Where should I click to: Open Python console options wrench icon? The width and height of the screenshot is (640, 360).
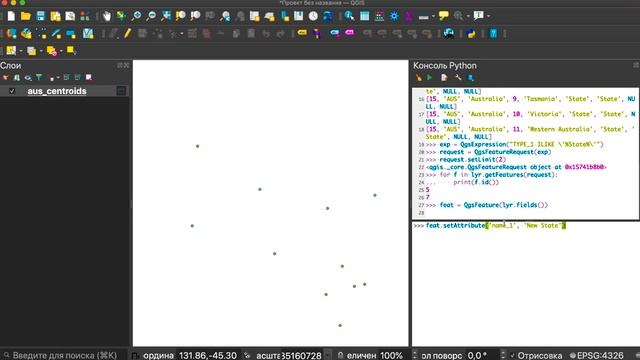pyautogui.click(x=458, y=78)
